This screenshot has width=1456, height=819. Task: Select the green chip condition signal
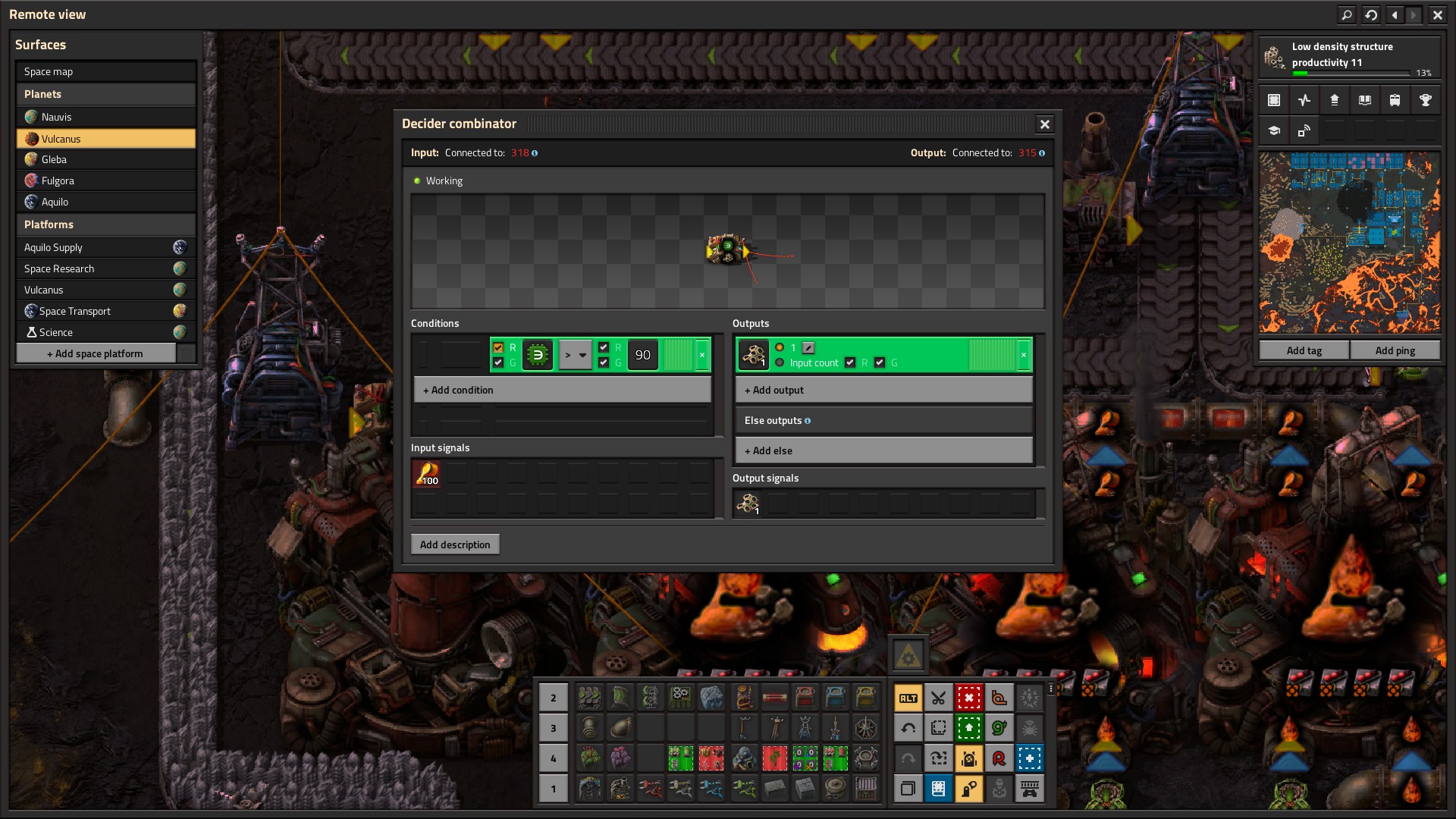(x=538, y=355)
